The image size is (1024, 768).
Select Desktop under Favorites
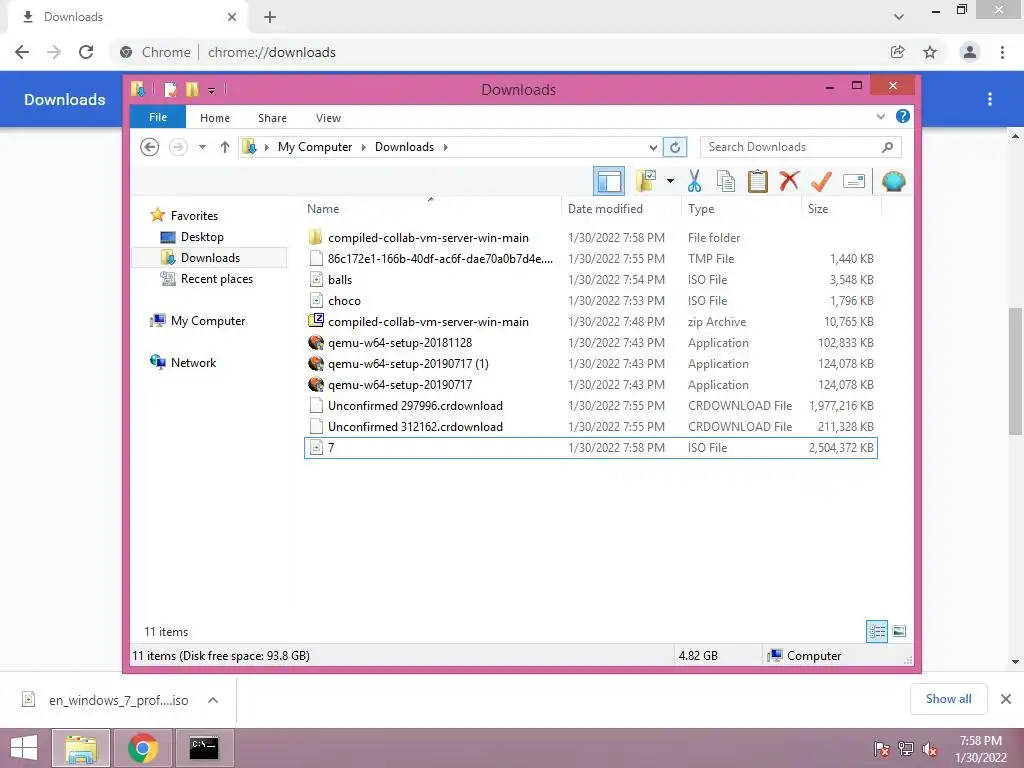click(202, 236)
